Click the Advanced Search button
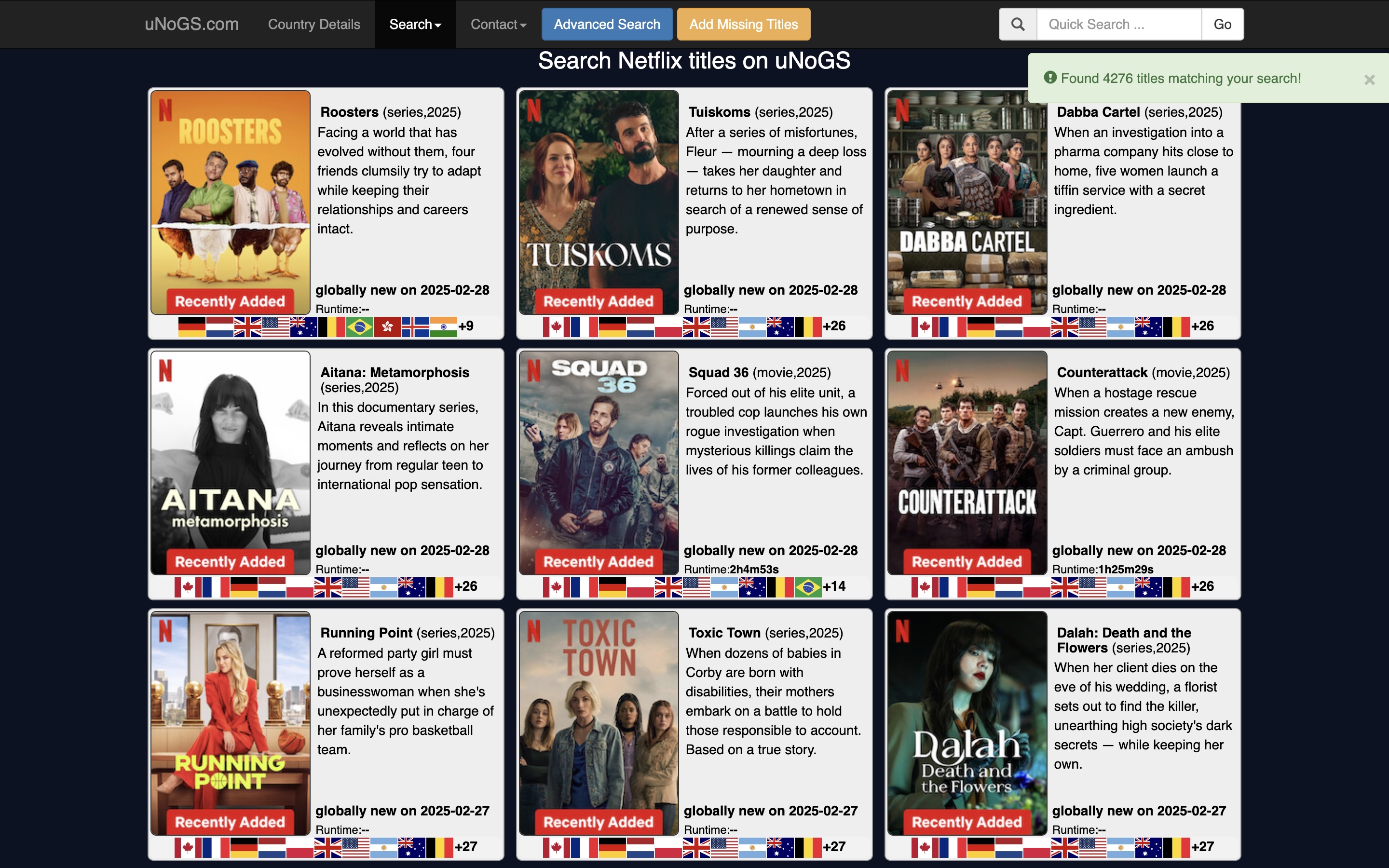This screenshot has height=868, width=1389. [x=607, y=24]
